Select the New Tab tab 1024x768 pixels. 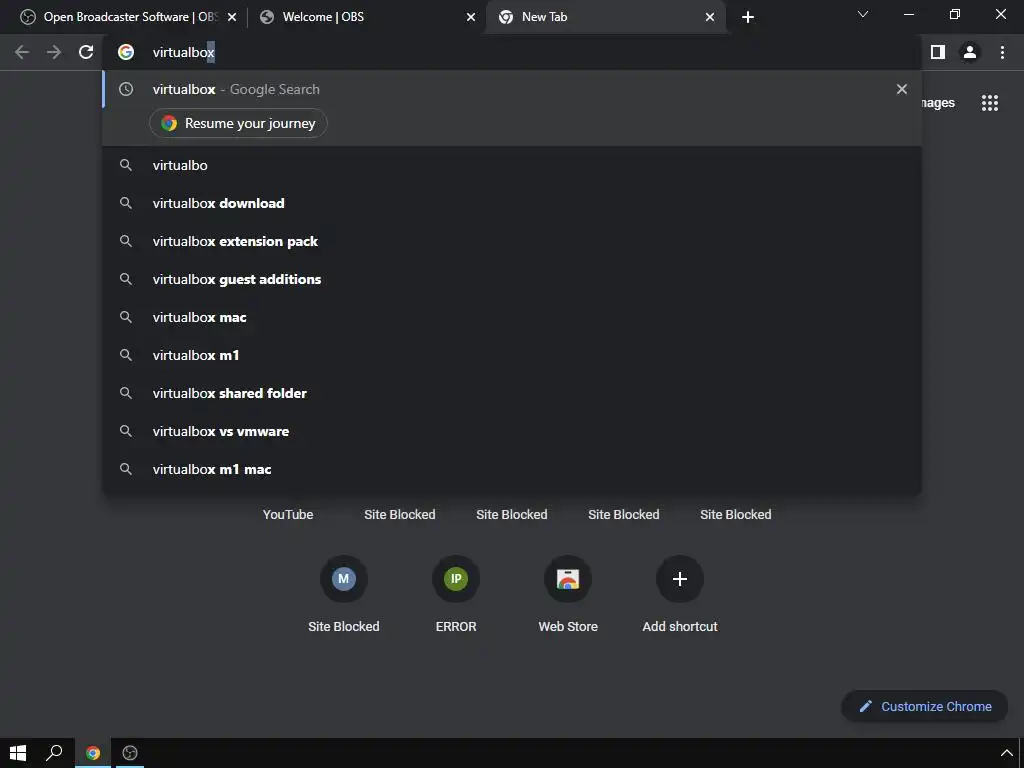coord(604,17)
